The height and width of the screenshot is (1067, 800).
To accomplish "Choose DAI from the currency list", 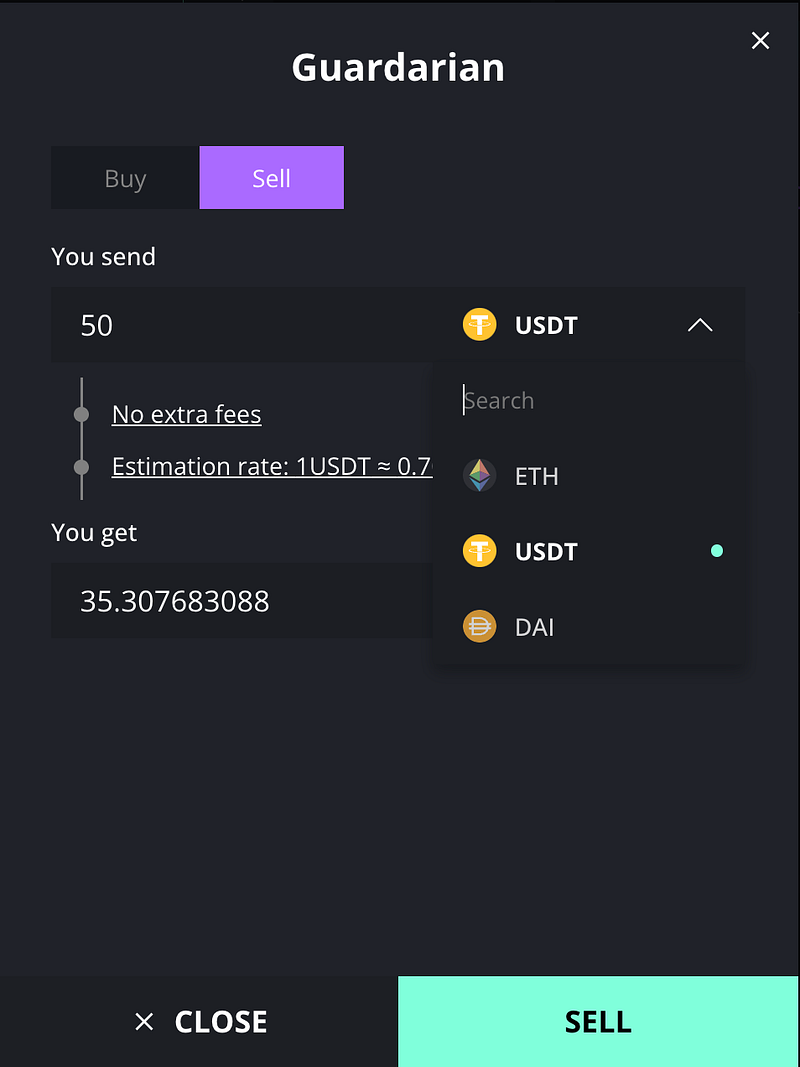I will click(535, 627).
